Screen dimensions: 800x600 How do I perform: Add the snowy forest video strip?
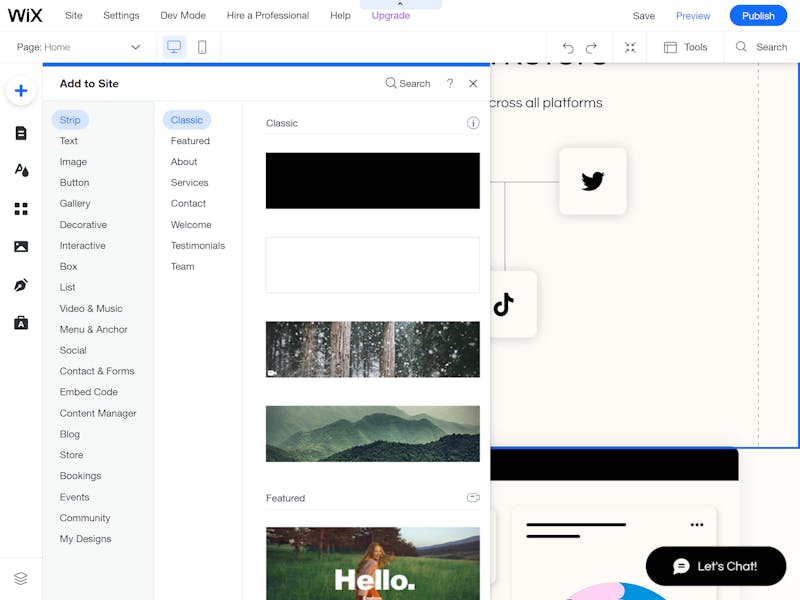372,349
